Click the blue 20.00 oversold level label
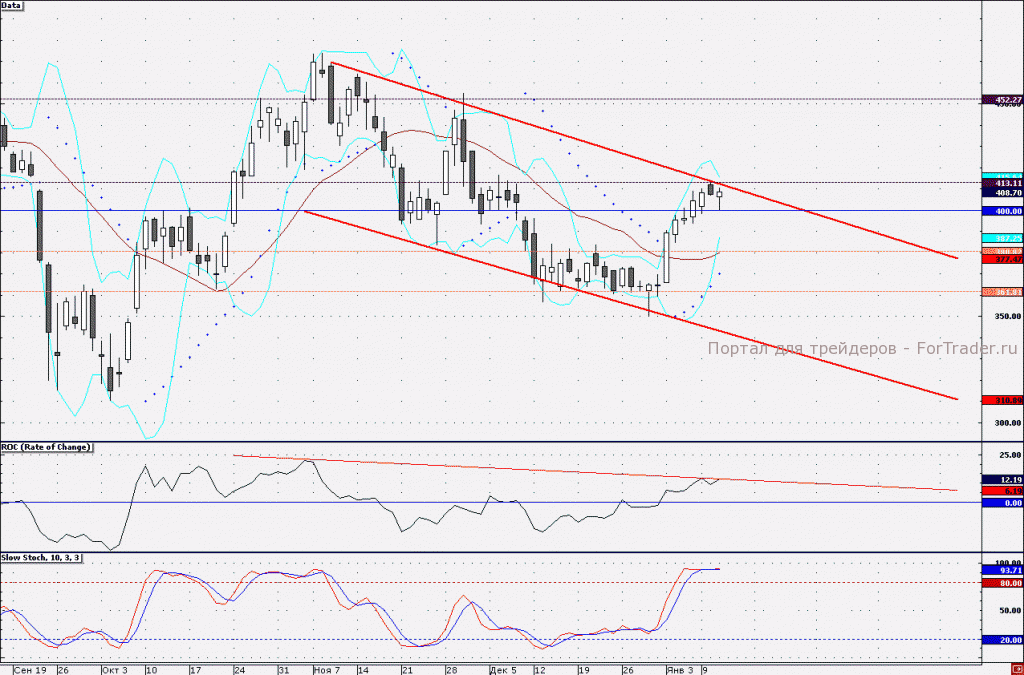The image size is (1024, 675). 1002,640
